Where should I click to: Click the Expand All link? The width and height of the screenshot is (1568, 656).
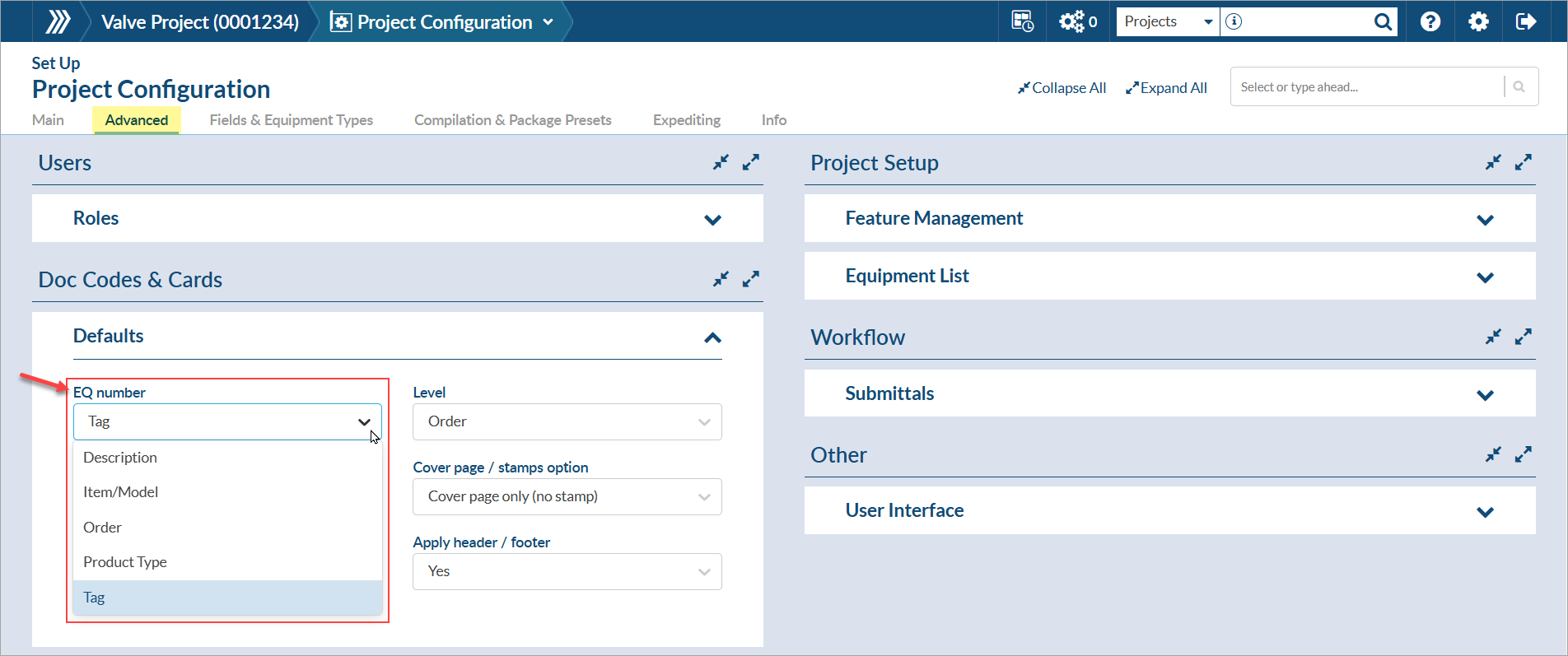click(x=1166, y=88)
